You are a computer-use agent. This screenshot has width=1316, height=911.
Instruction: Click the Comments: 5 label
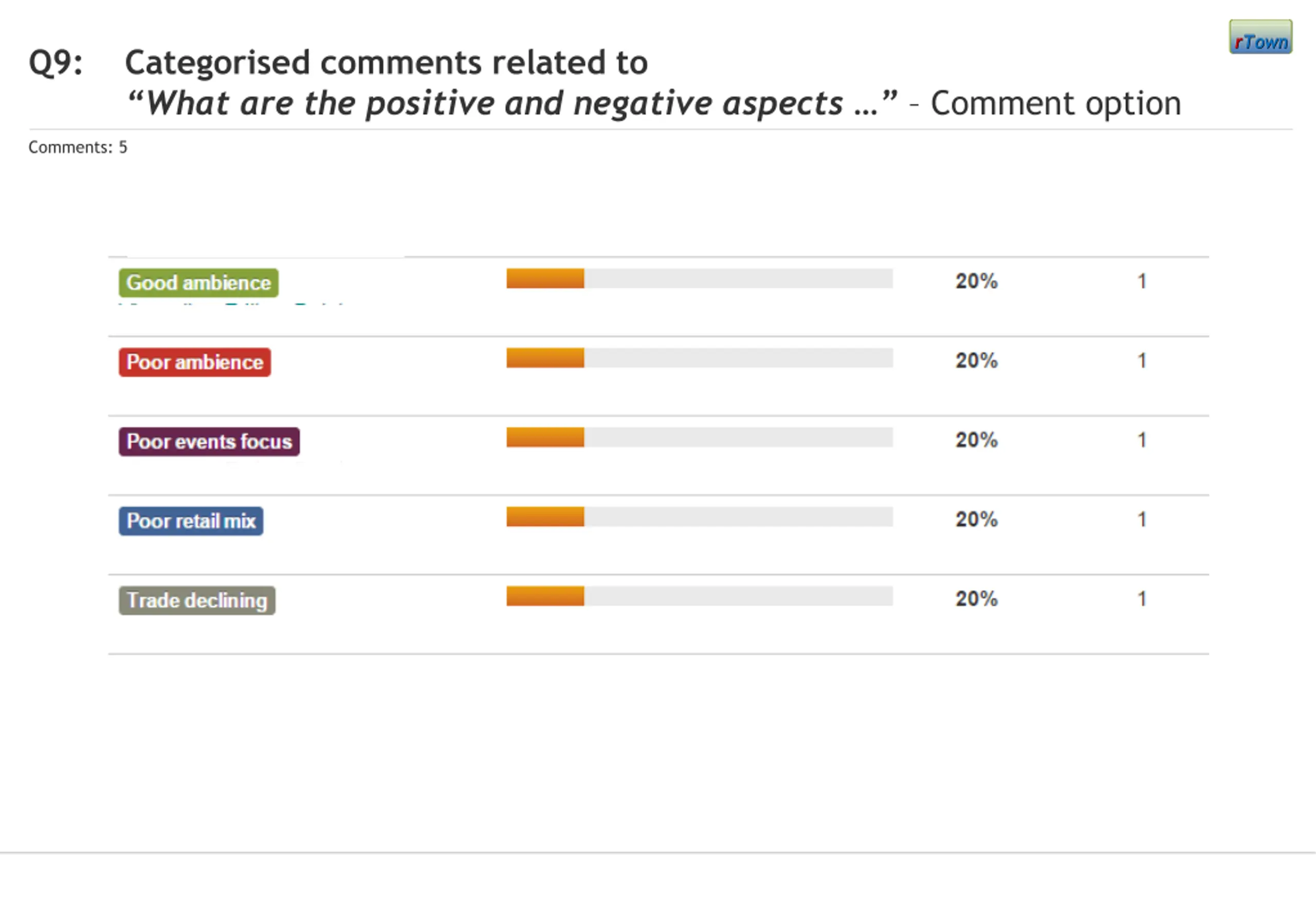tap(78, 147)
